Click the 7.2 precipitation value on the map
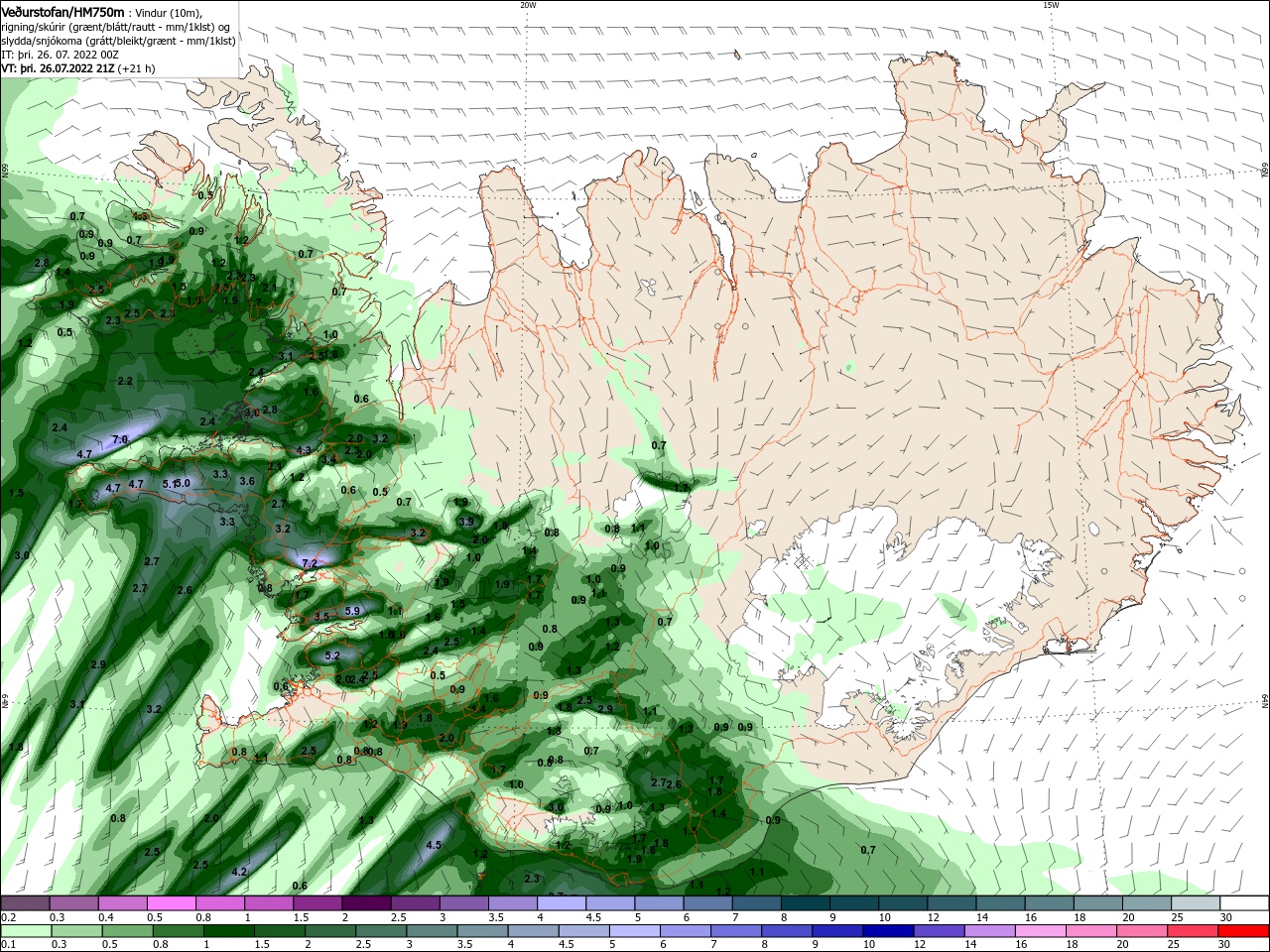This screenshot has width=1270, height=952. tap(309, 563)
